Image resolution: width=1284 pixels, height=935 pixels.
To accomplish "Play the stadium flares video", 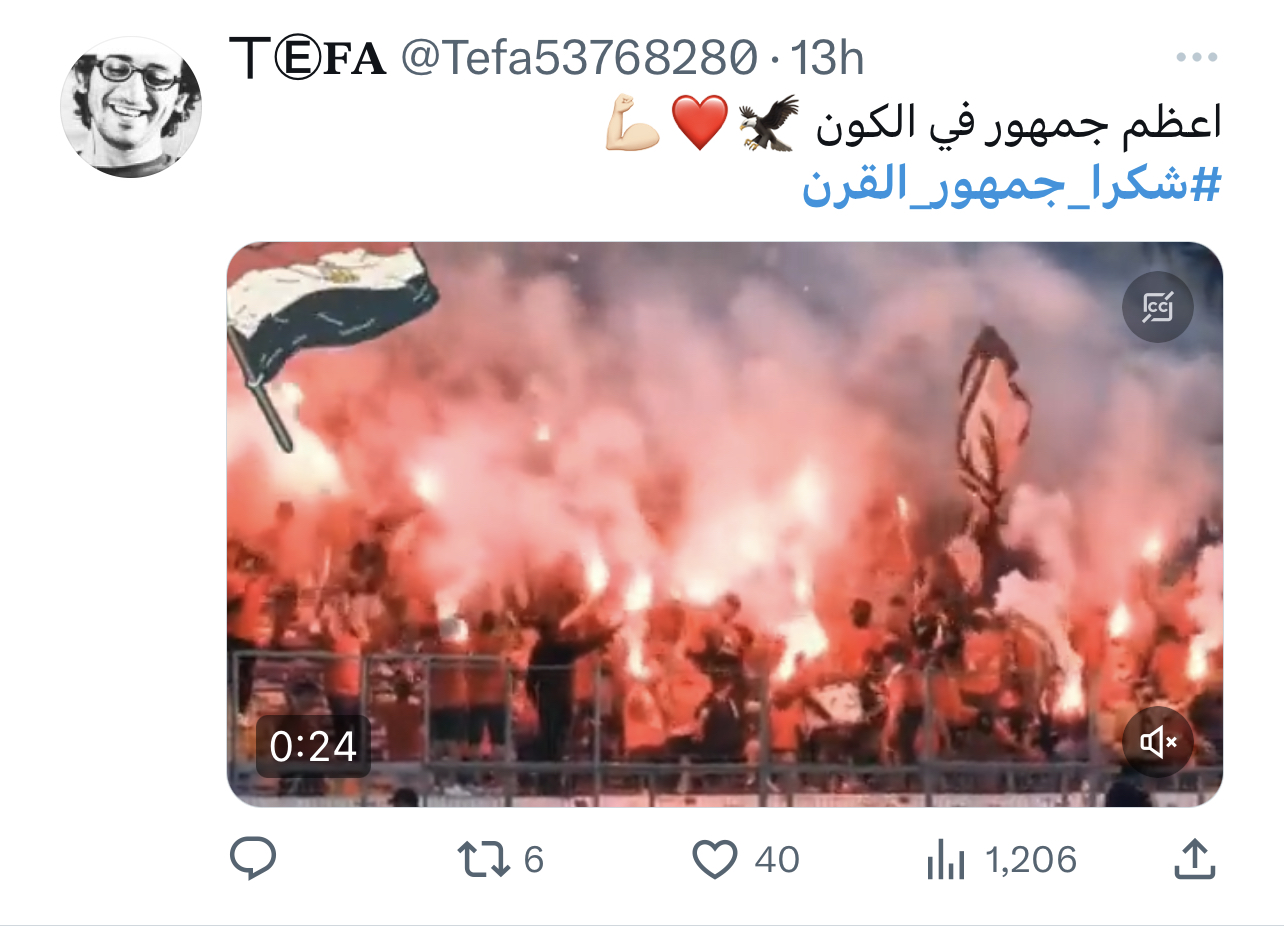I will click(x=725, y=524).
